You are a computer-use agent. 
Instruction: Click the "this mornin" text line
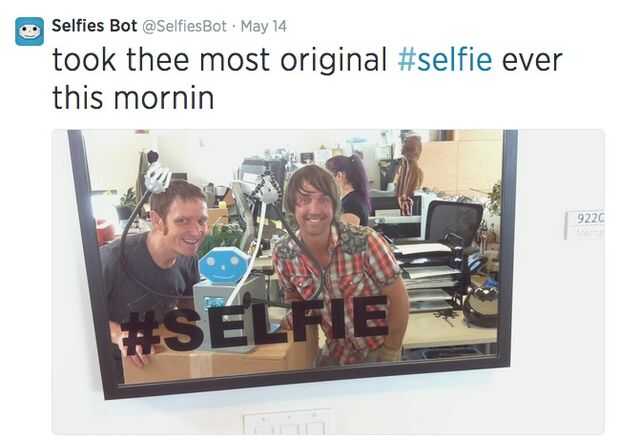pyautogui.click(x=133, y=98)
